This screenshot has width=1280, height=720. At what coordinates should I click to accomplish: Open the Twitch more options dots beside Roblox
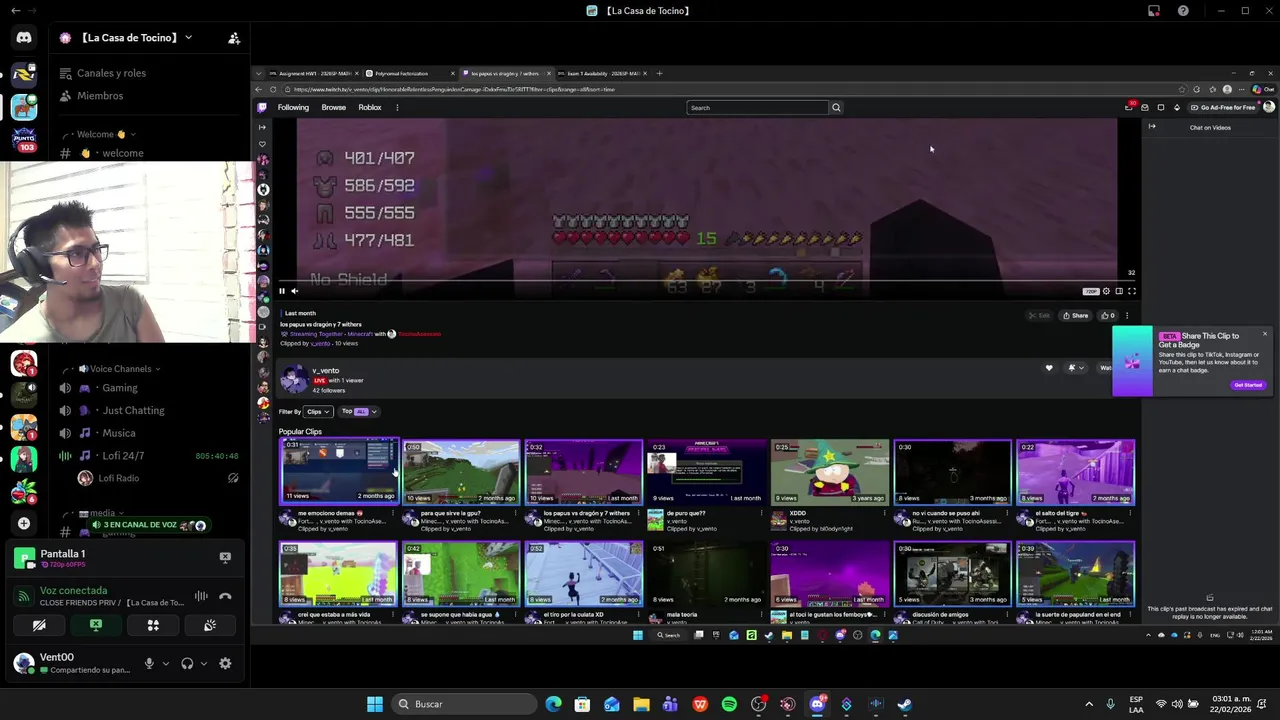pyautogui.click(x=397, y=108)
